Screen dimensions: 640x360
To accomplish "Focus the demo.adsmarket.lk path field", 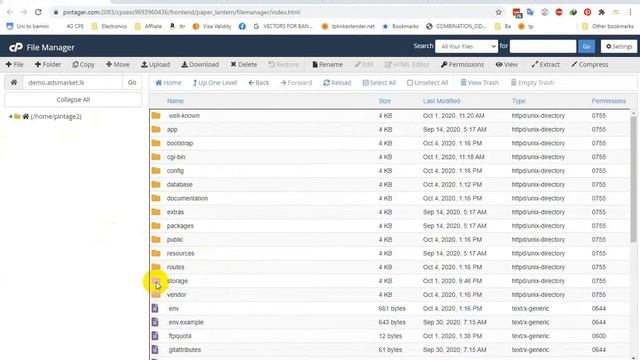I will 72,82.
